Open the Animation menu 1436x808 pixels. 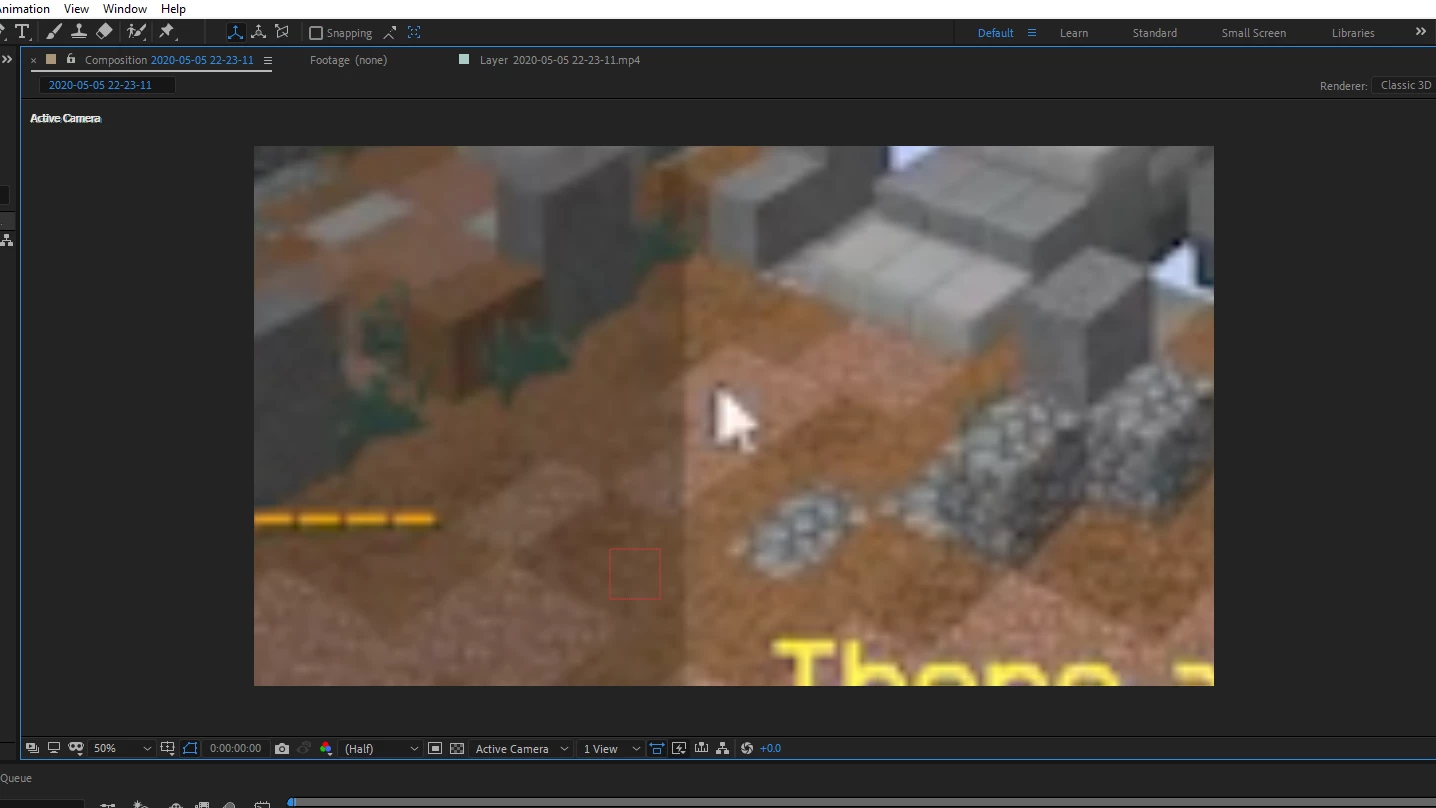click(25, 8)
